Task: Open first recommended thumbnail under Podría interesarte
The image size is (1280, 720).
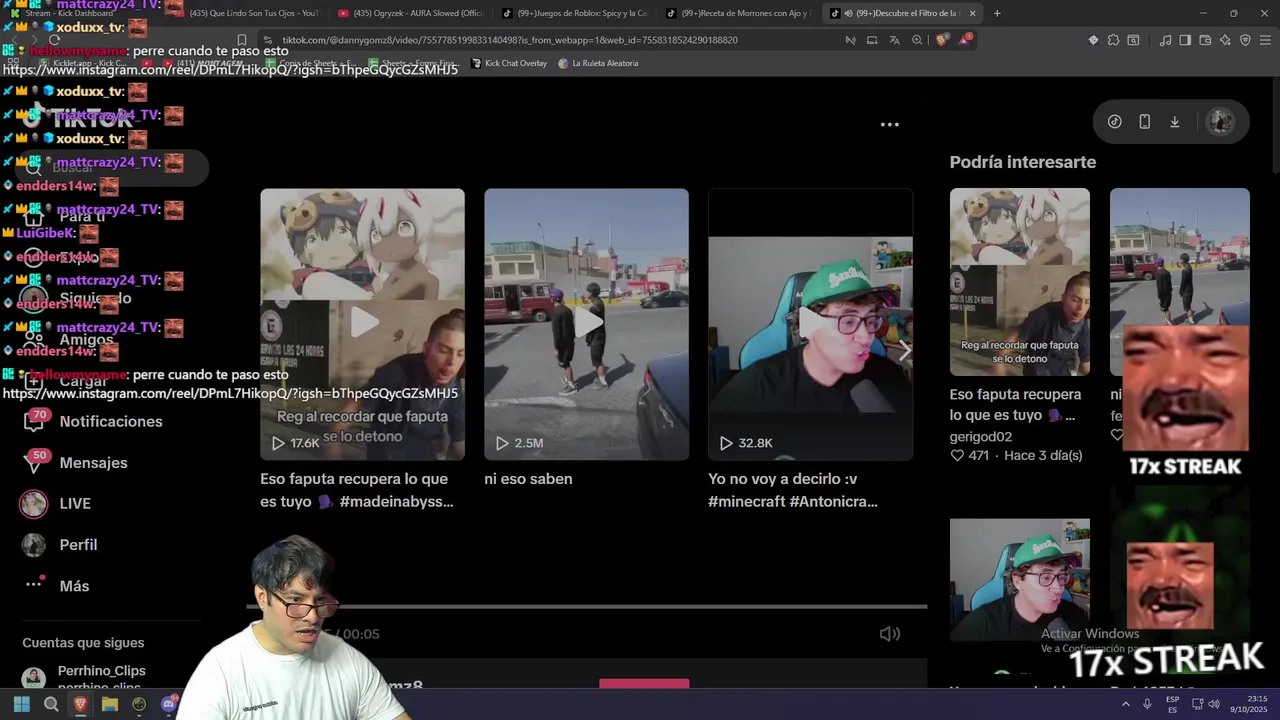Action: click(x=1019, y=282)
